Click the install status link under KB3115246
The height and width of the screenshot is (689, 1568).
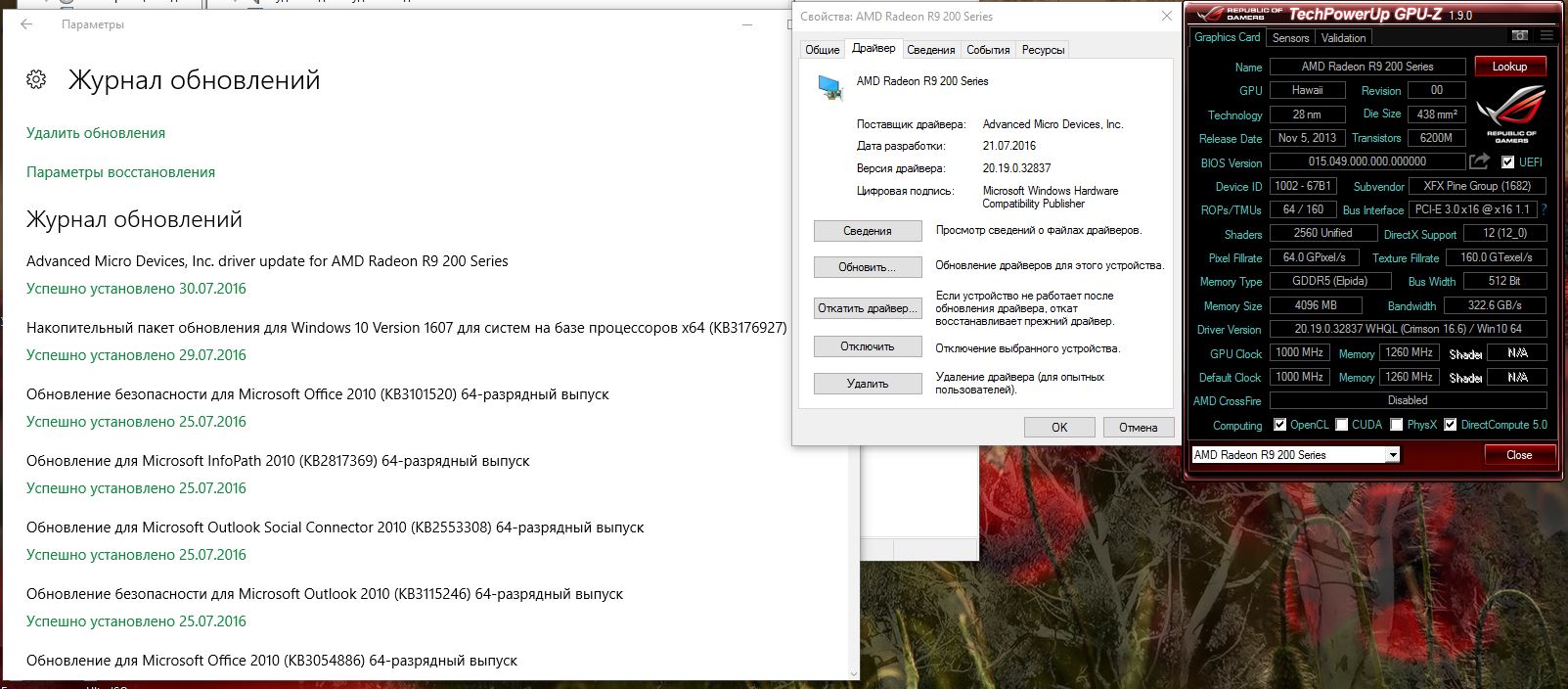pyautogui.click(x=136, y=621)
